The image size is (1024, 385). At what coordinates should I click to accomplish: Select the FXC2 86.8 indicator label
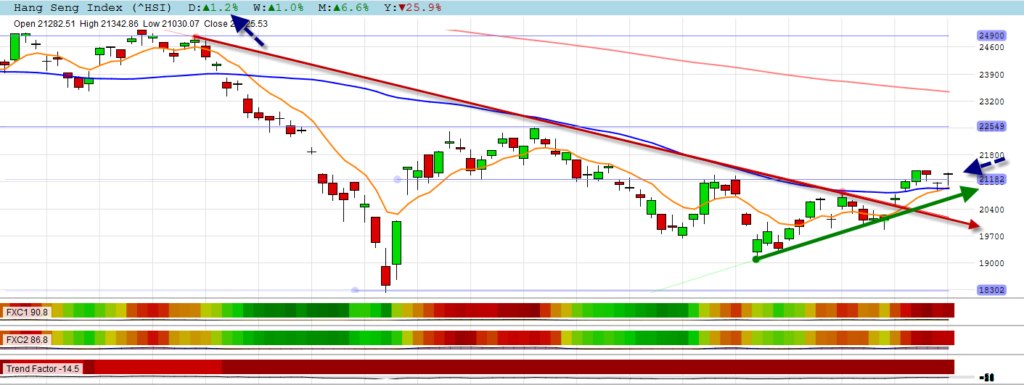tap(27, 340)
